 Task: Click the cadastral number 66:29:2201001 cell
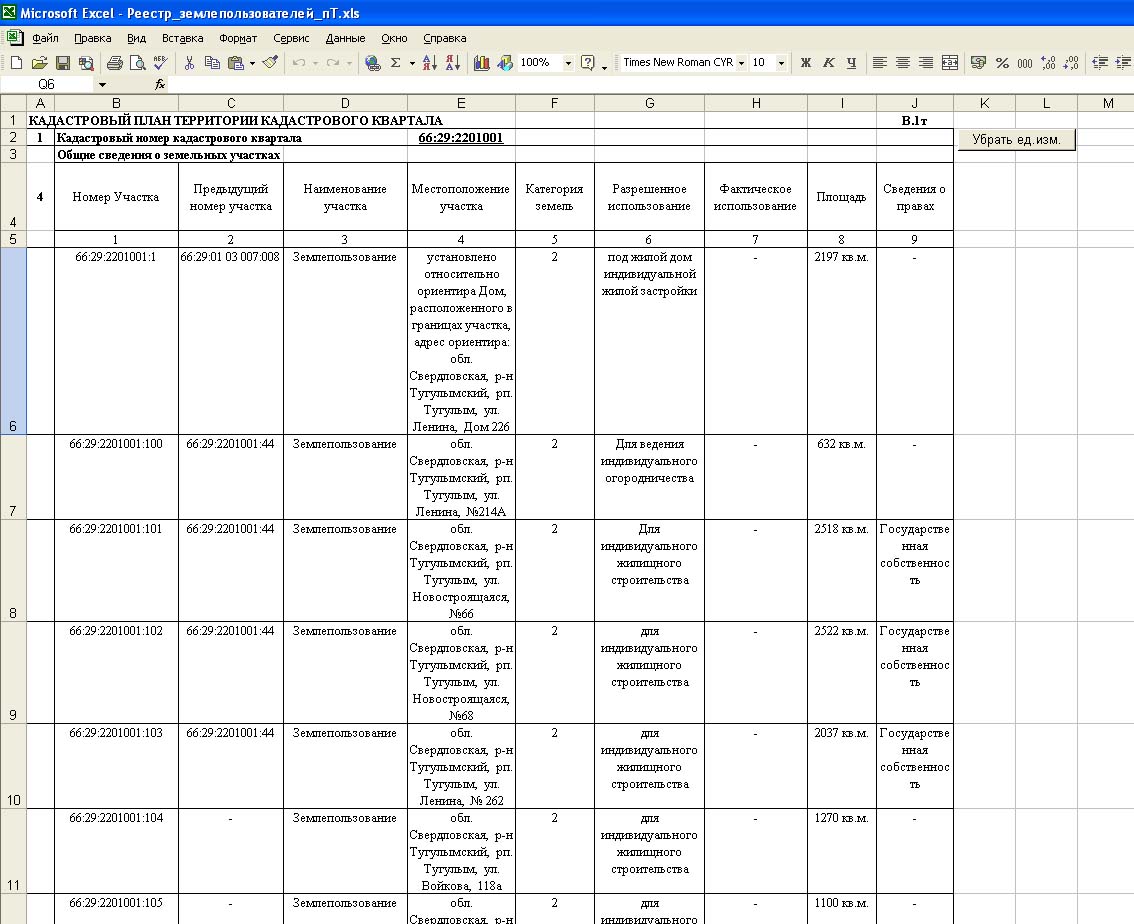pos(461,137)
